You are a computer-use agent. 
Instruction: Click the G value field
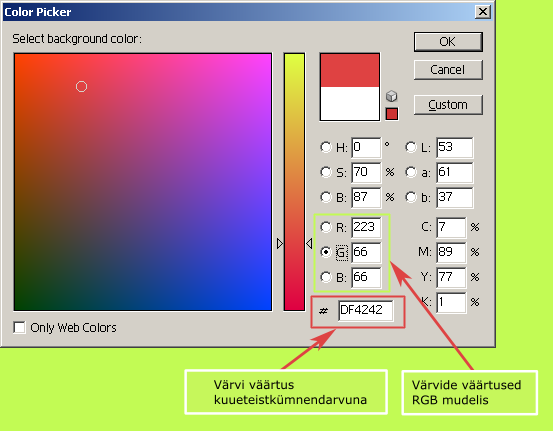[x=366, y=253]
